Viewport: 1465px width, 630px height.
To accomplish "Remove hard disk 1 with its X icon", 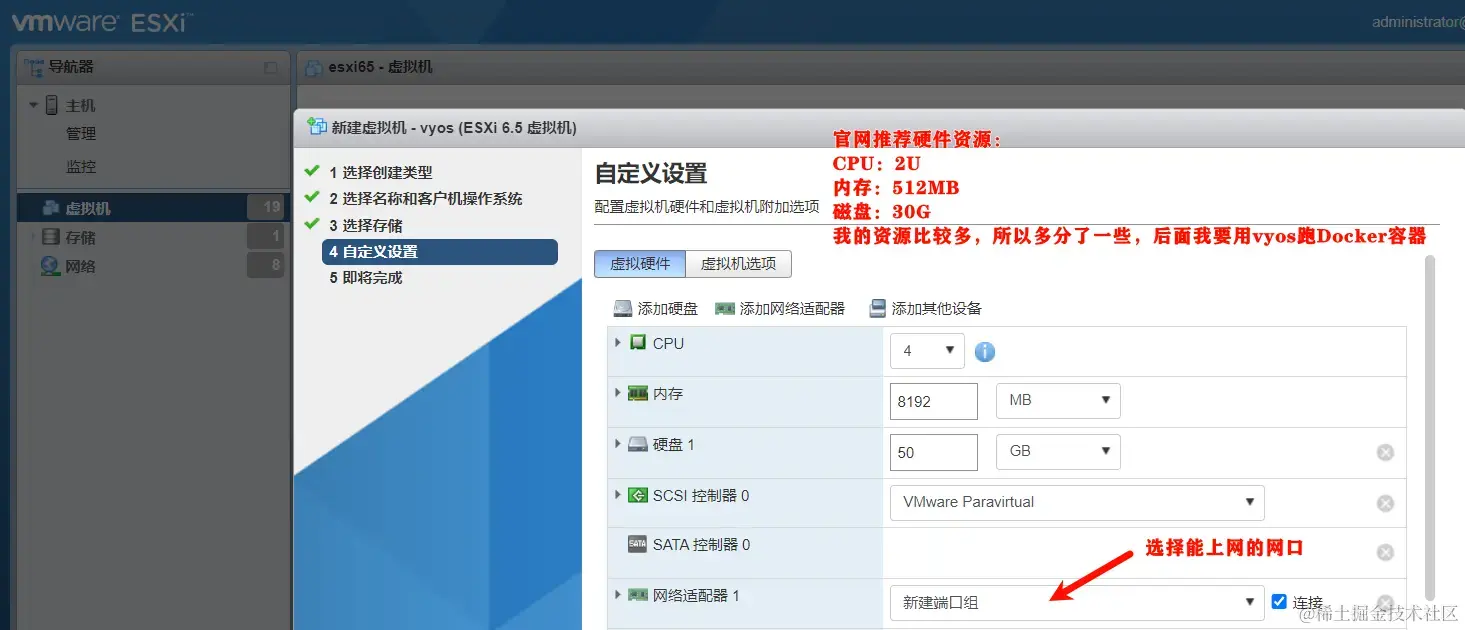I will pos(1385,452).
